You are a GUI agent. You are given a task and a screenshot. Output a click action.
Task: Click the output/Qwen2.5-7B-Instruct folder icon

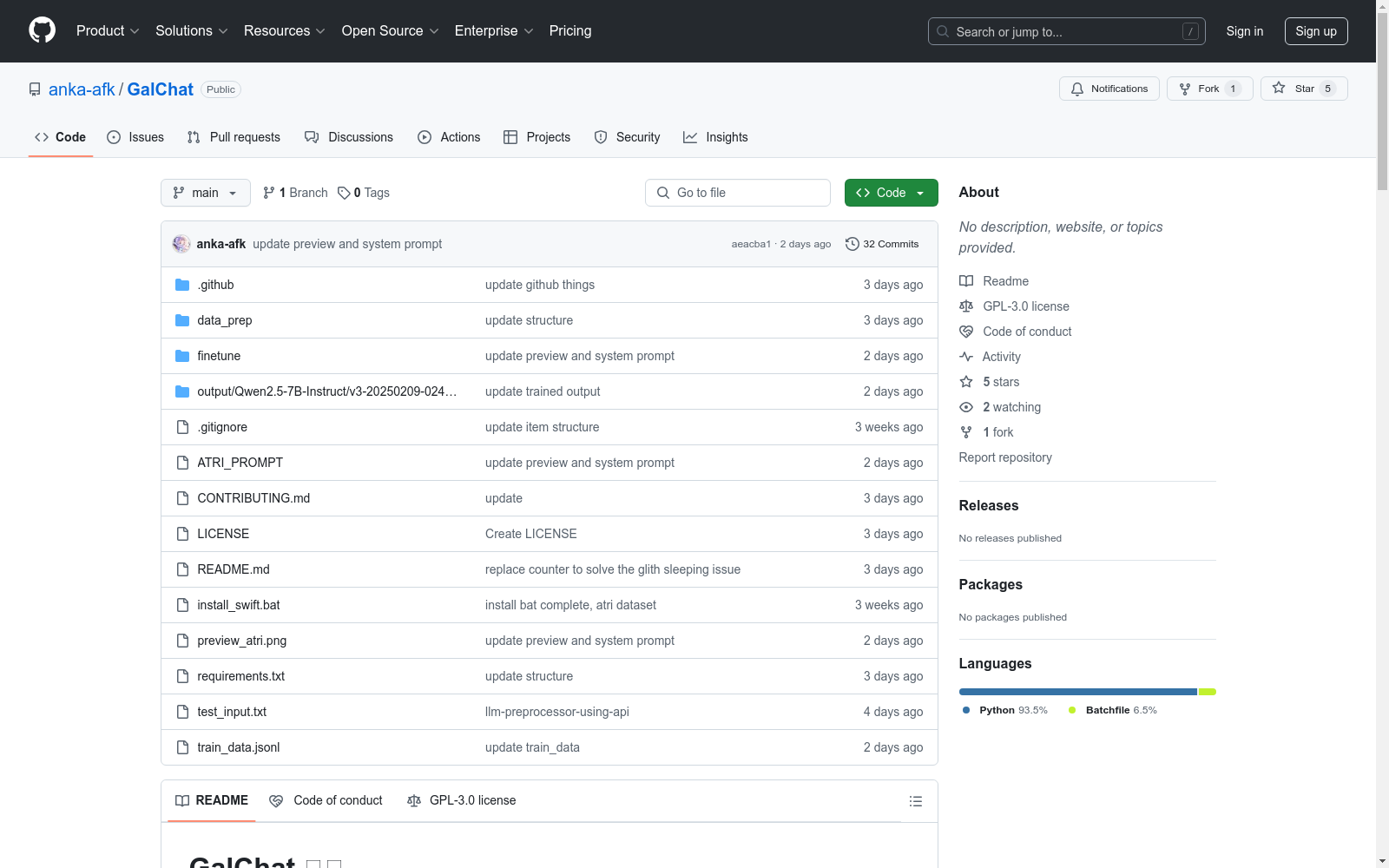coord(182,391)
